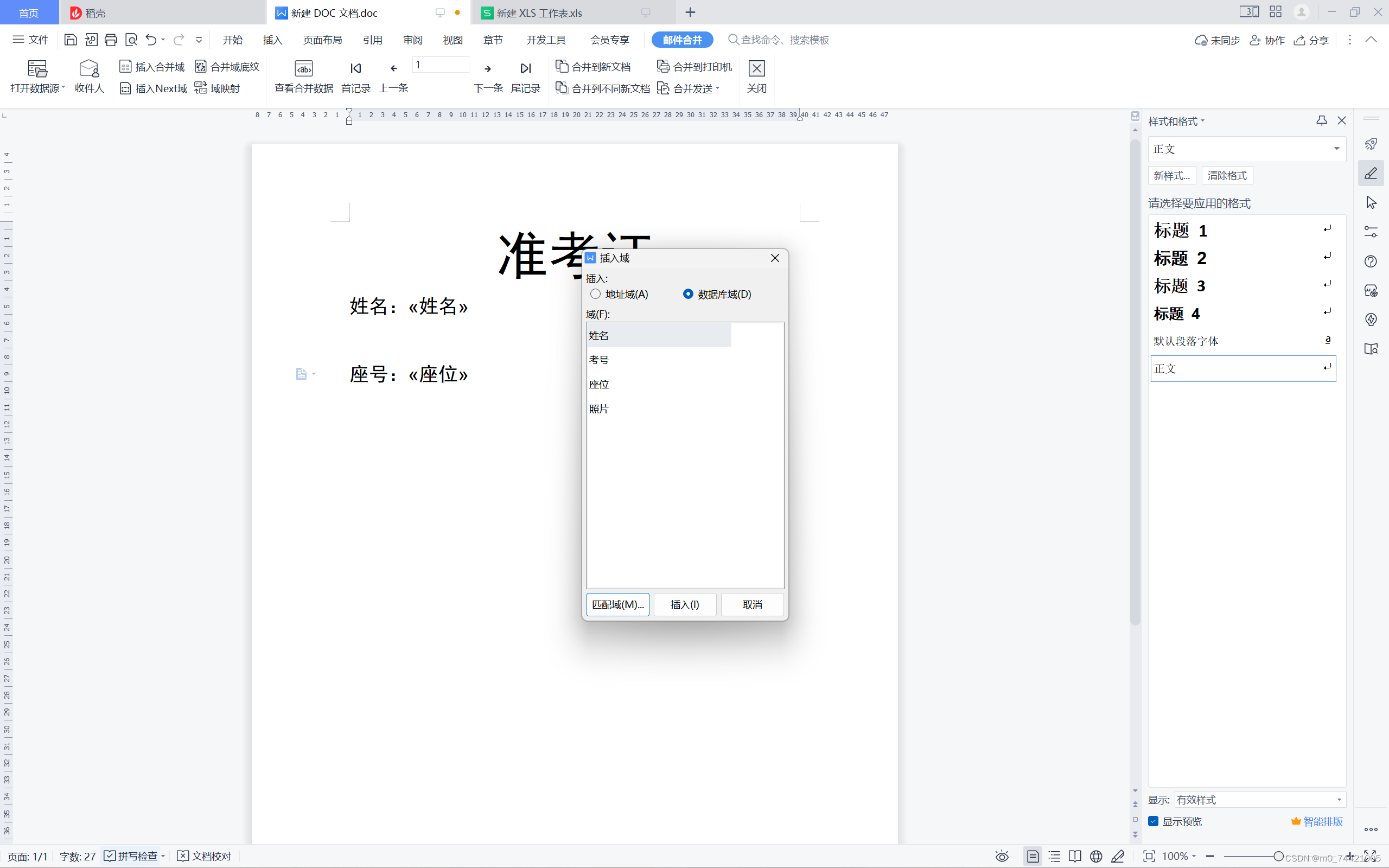Expand the style name dropdown showing 正文
The height and width of the screenshot is (868, 1389).
1336,149
